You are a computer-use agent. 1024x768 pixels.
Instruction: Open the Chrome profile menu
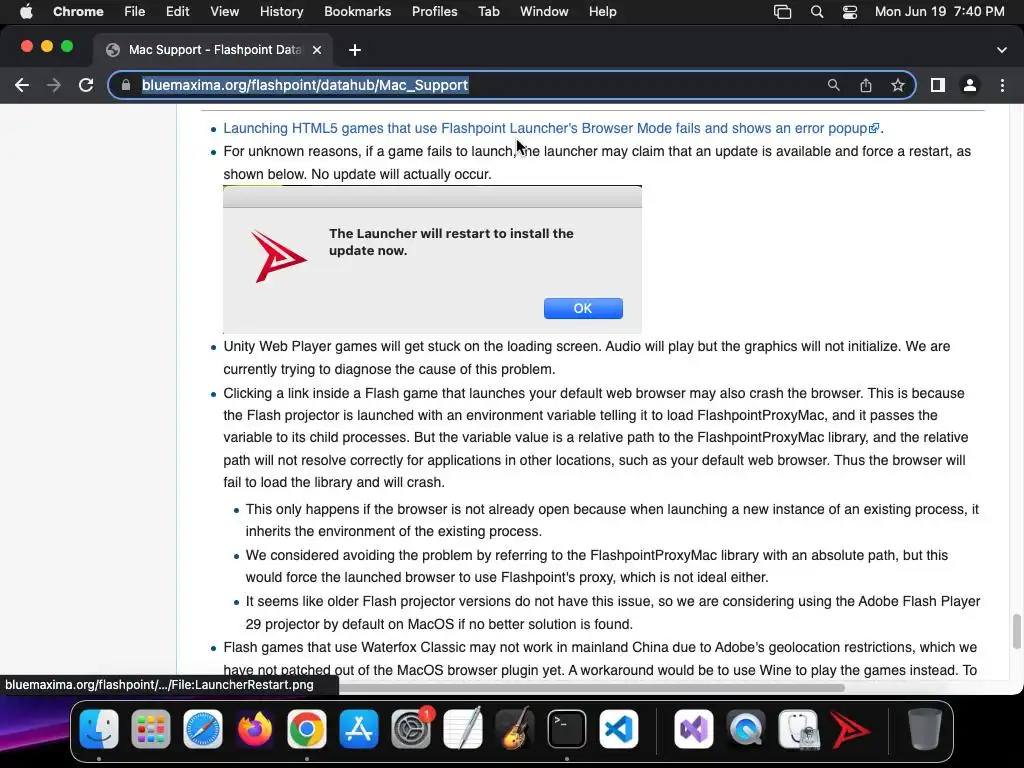click(970, 86)
